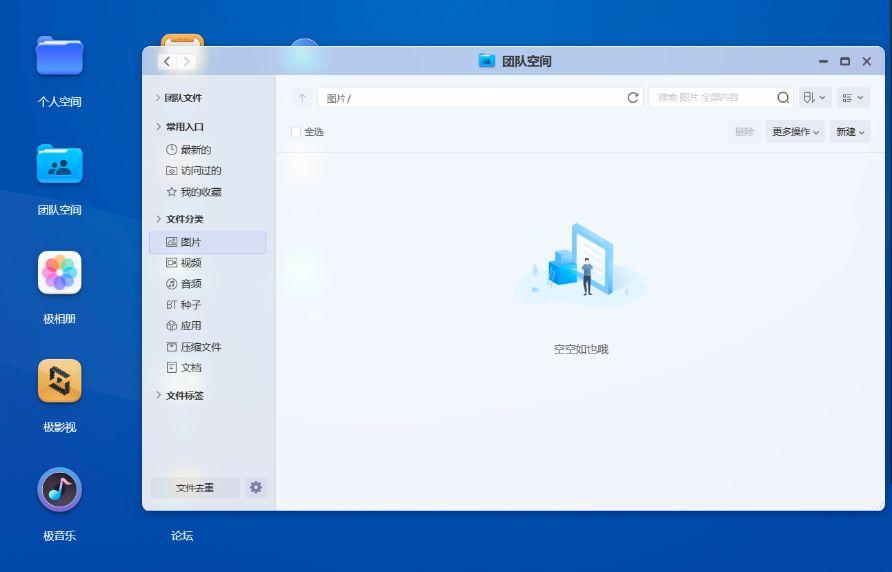The height and width of the screenshot is (572, 892).
Task: Click the up-directory arrow icon
Action: pyautogui.click(x=302, y=98)
